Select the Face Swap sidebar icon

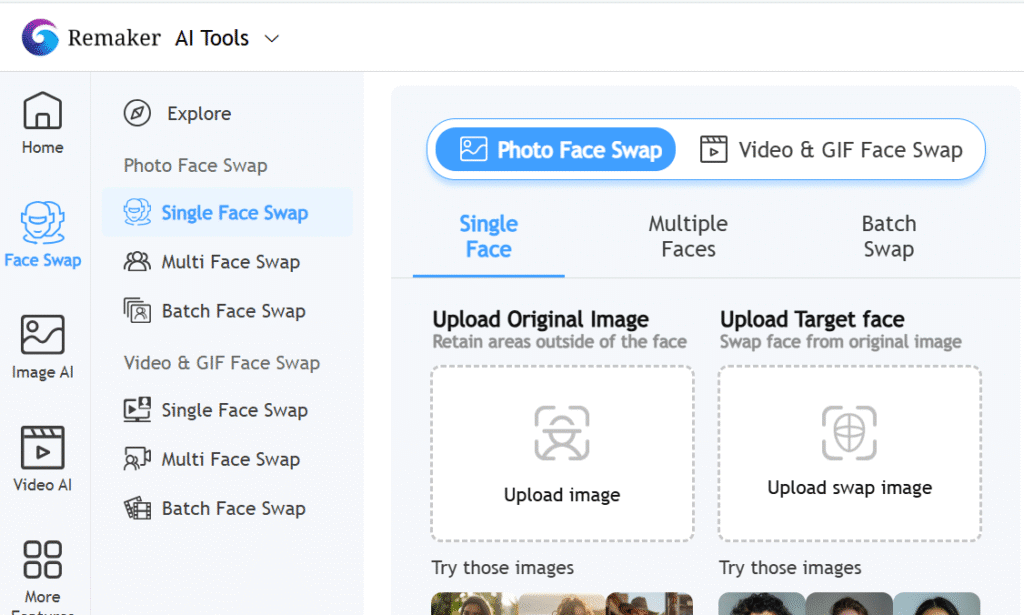[43, 233]
